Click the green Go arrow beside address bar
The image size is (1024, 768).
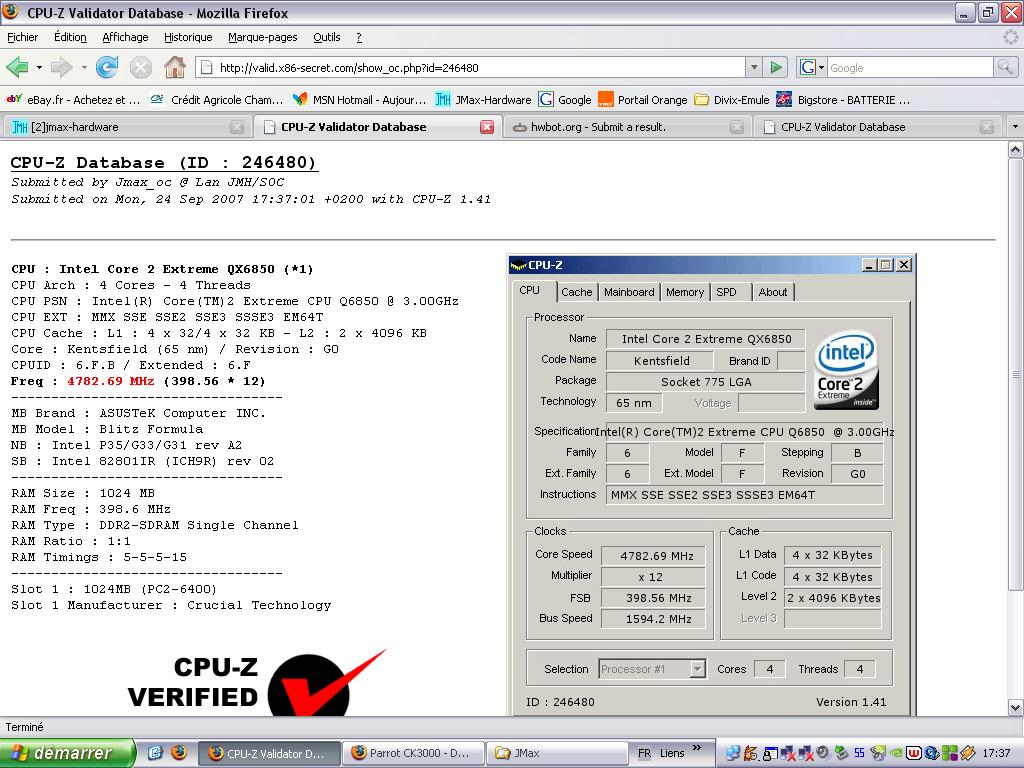pyautogui.click(x=776, y=67)
